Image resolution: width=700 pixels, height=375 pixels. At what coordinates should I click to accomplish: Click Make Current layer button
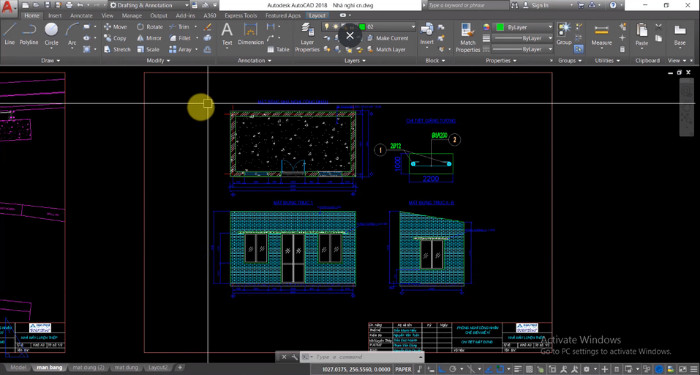pyautogui.click(x=388, y=38)
